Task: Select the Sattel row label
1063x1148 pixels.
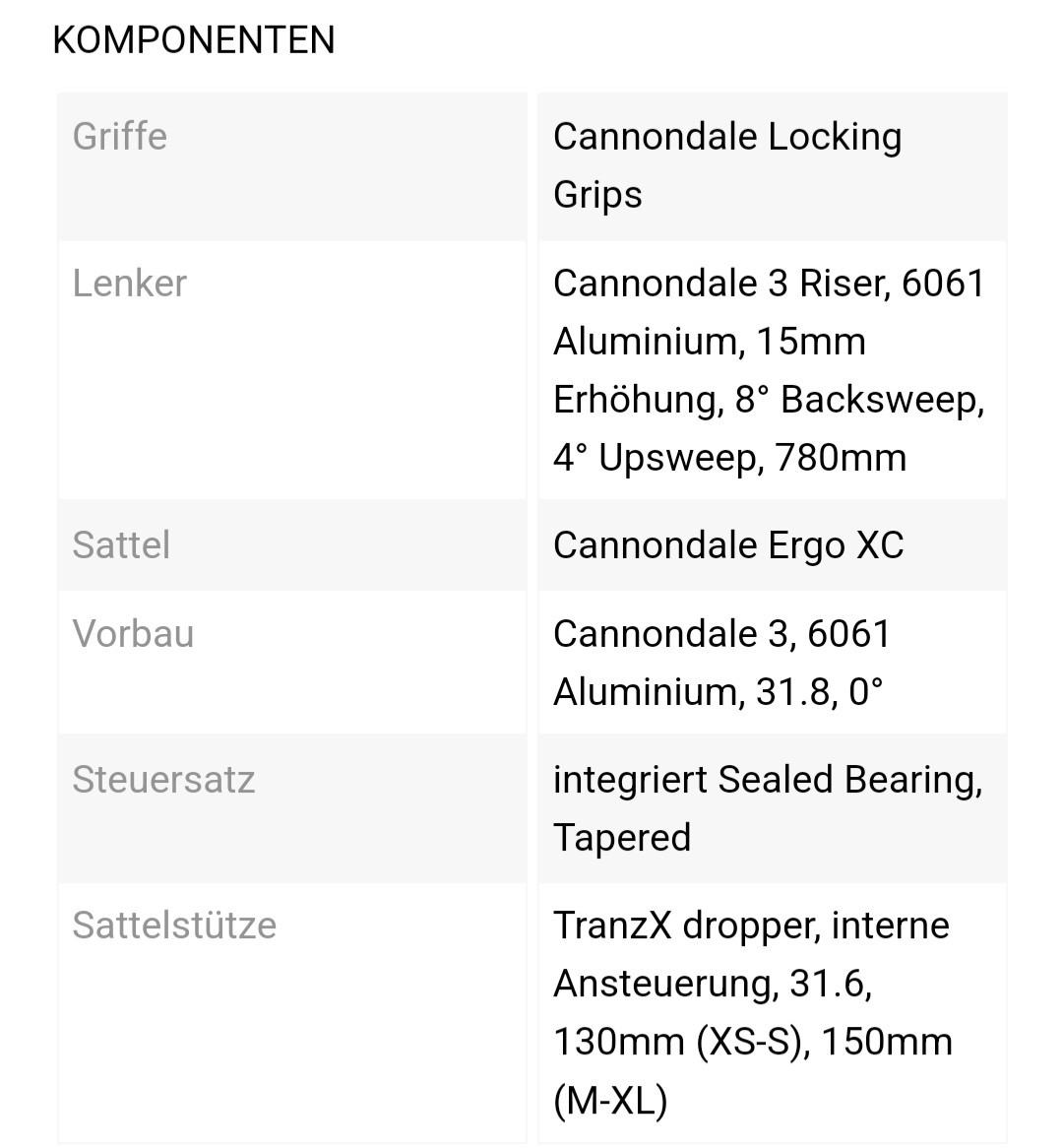Action: coord(121,544)
